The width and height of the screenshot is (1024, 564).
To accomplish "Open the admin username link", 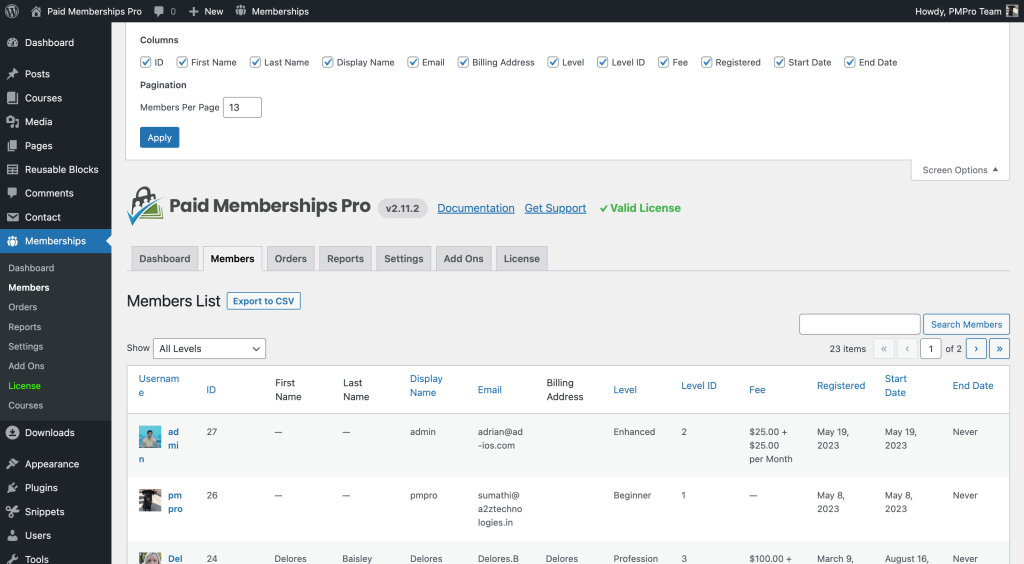I will [173, 439].
